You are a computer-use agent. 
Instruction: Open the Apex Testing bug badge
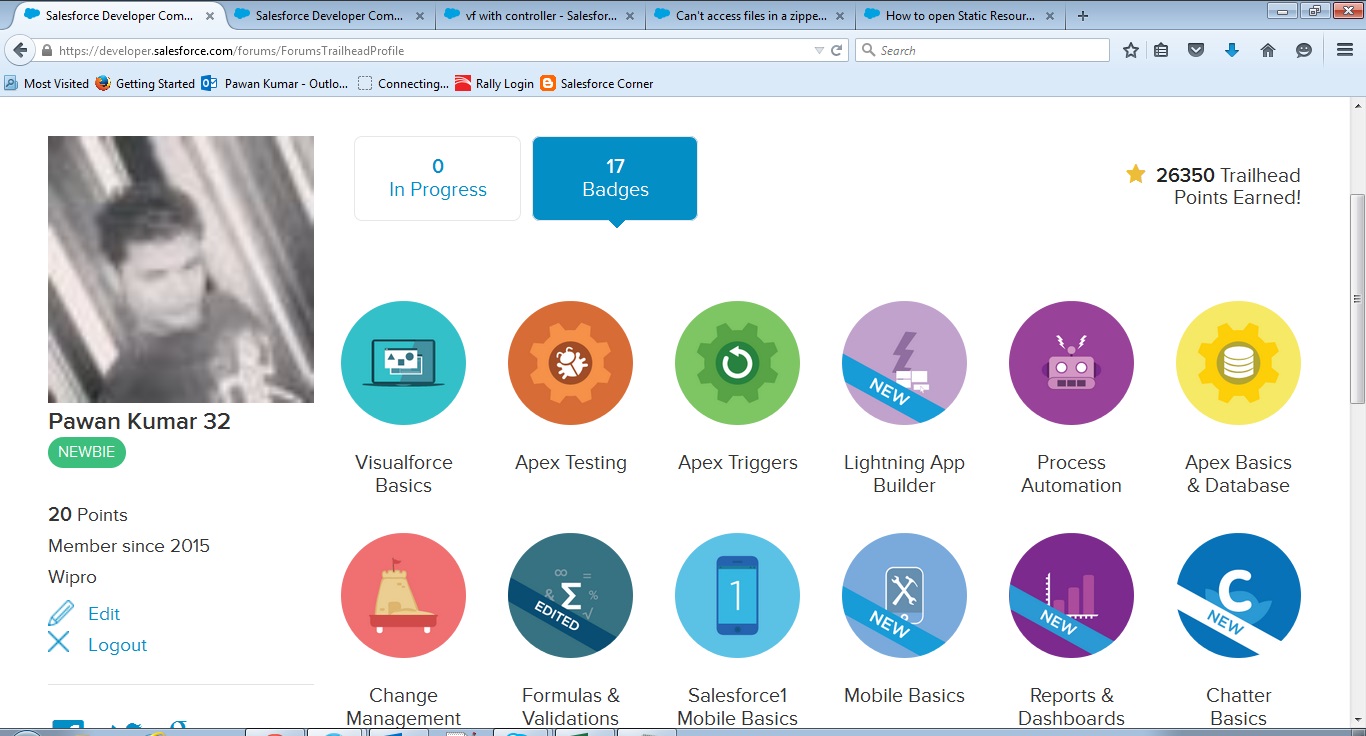tap(570, 363)
